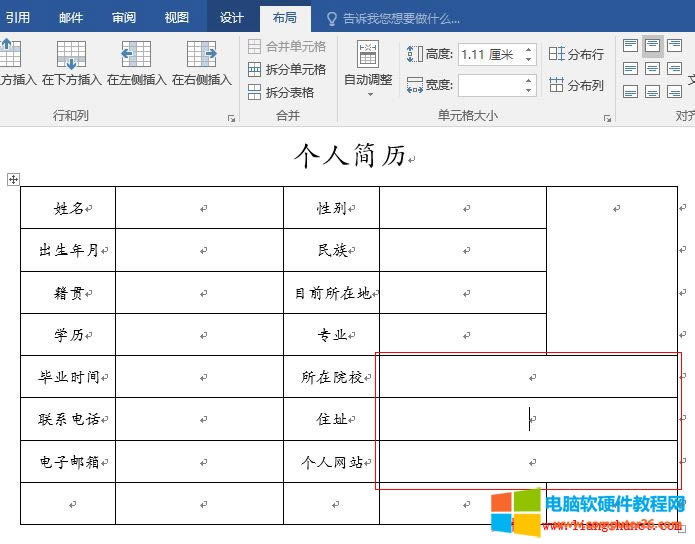The height and width of the screenshot is (544, 695).
Task: Click the 个人网站 table cell
Action: 332,462
